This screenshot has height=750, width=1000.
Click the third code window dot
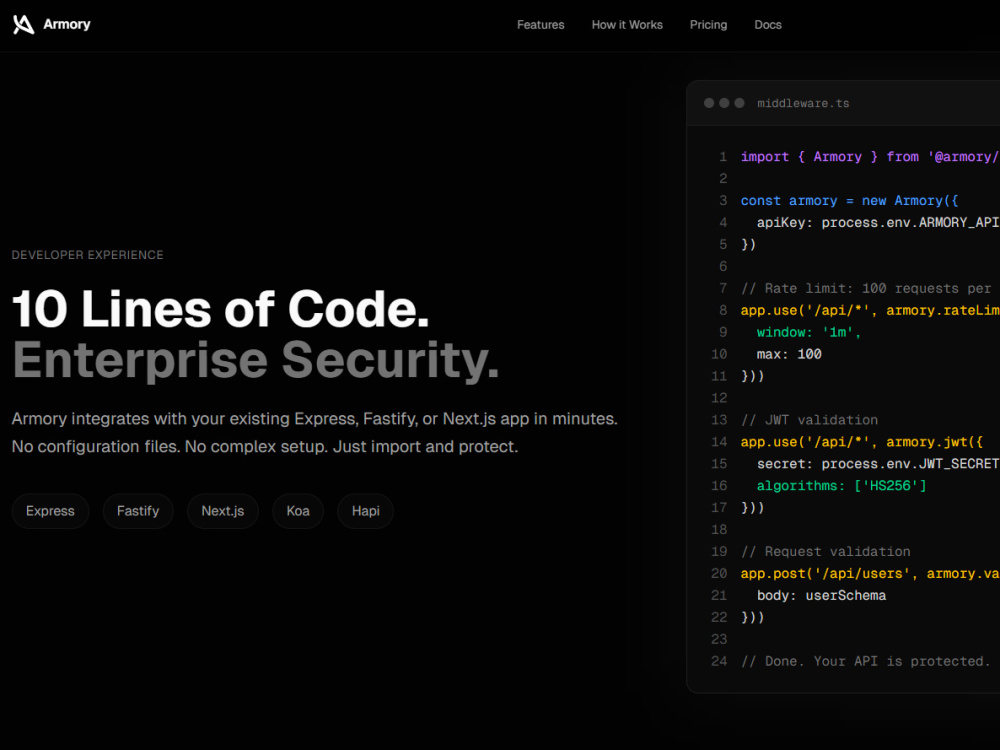pos(739,103)
